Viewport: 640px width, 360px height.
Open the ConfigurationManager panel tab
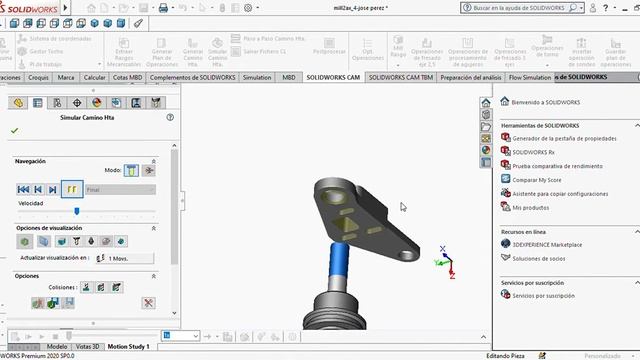click(57, 102)
